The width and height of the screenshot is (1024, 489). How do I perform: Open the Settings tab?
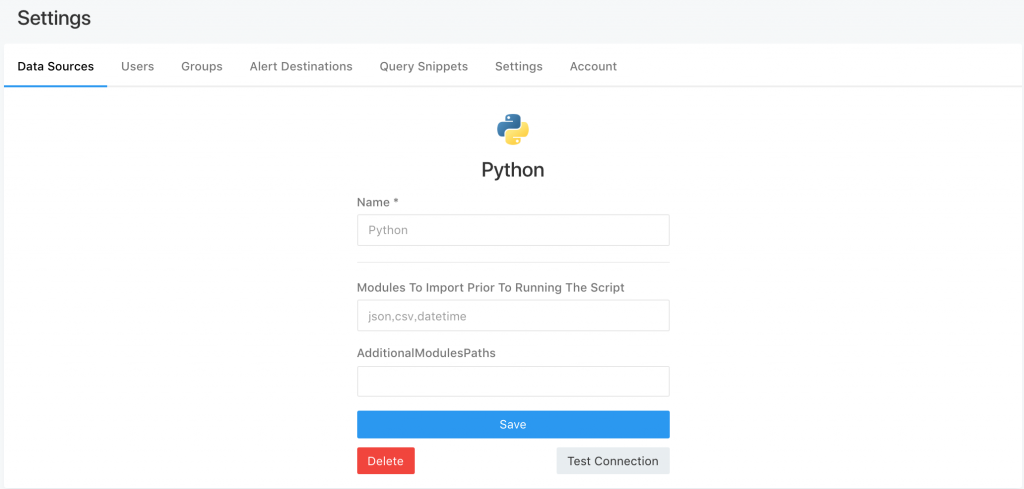(x=519, y=66)
